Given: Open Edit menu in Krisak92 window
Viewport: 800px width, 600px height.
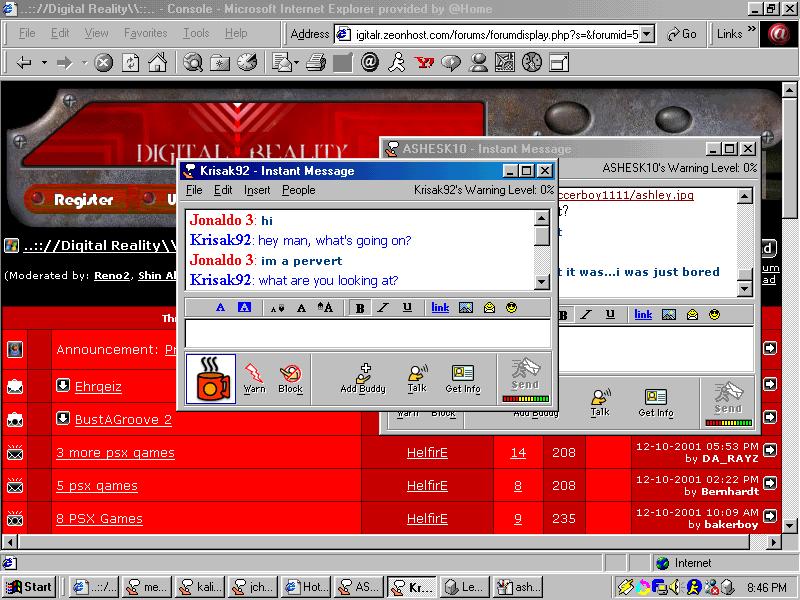Looking at the screenshot, I should [x=223, y=190].
